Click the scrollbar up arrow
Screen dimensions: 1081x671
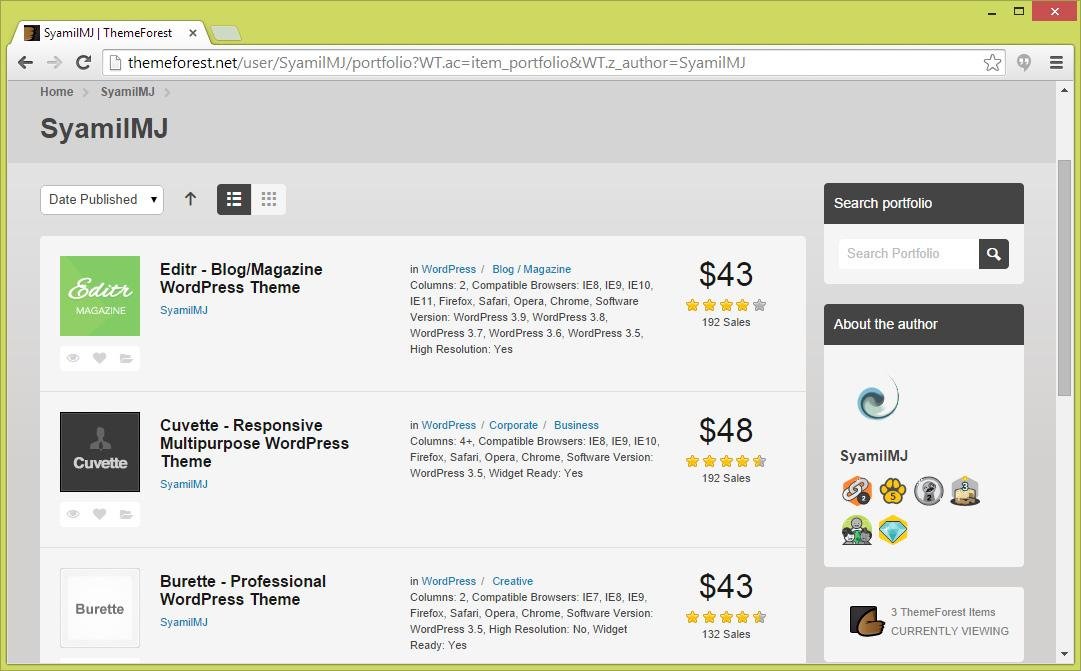[1064, 91]
